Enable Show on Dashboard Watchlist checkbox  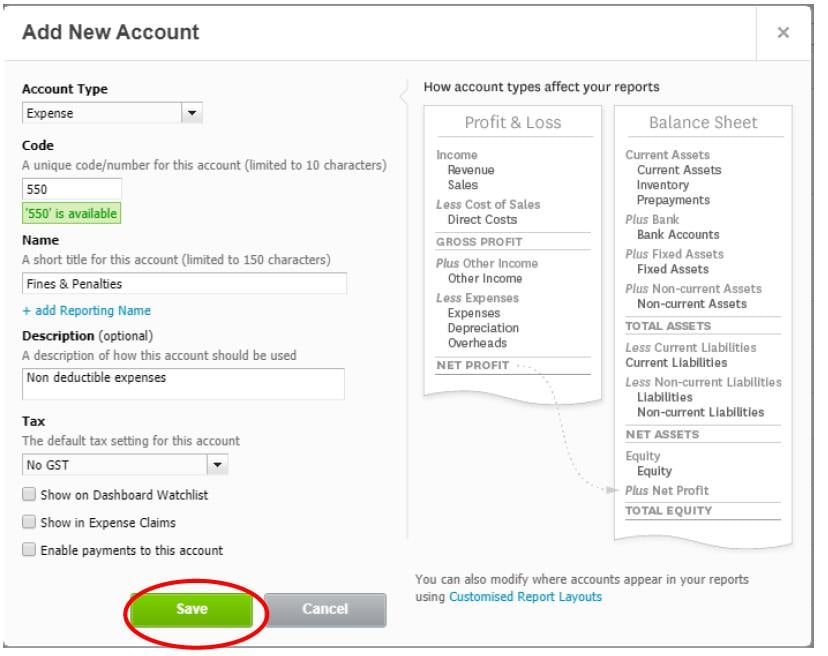point(29,495)
